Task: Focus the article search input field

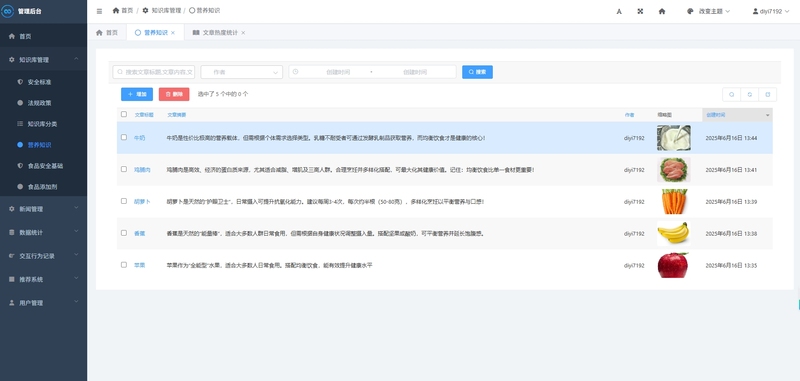Action: click(154, 72)
